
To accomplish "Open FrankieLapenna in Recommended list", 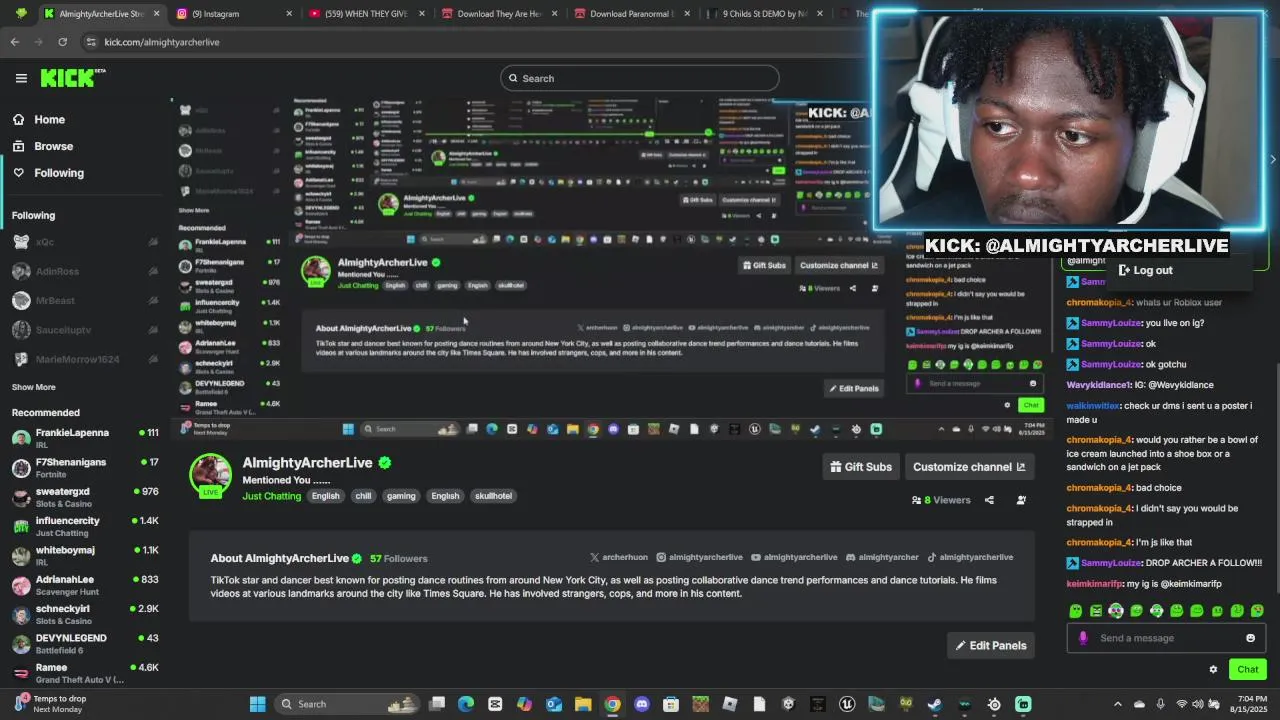I will point(85,437).
